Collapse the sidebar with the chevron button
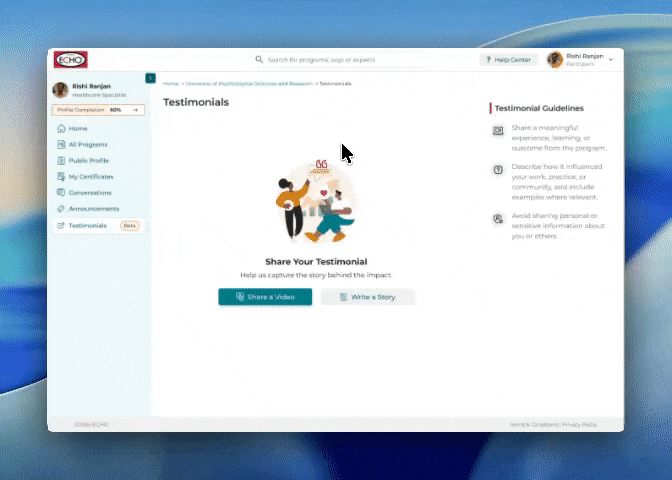The width and height of the screenshot is (672, 480). tap(150, 78)
